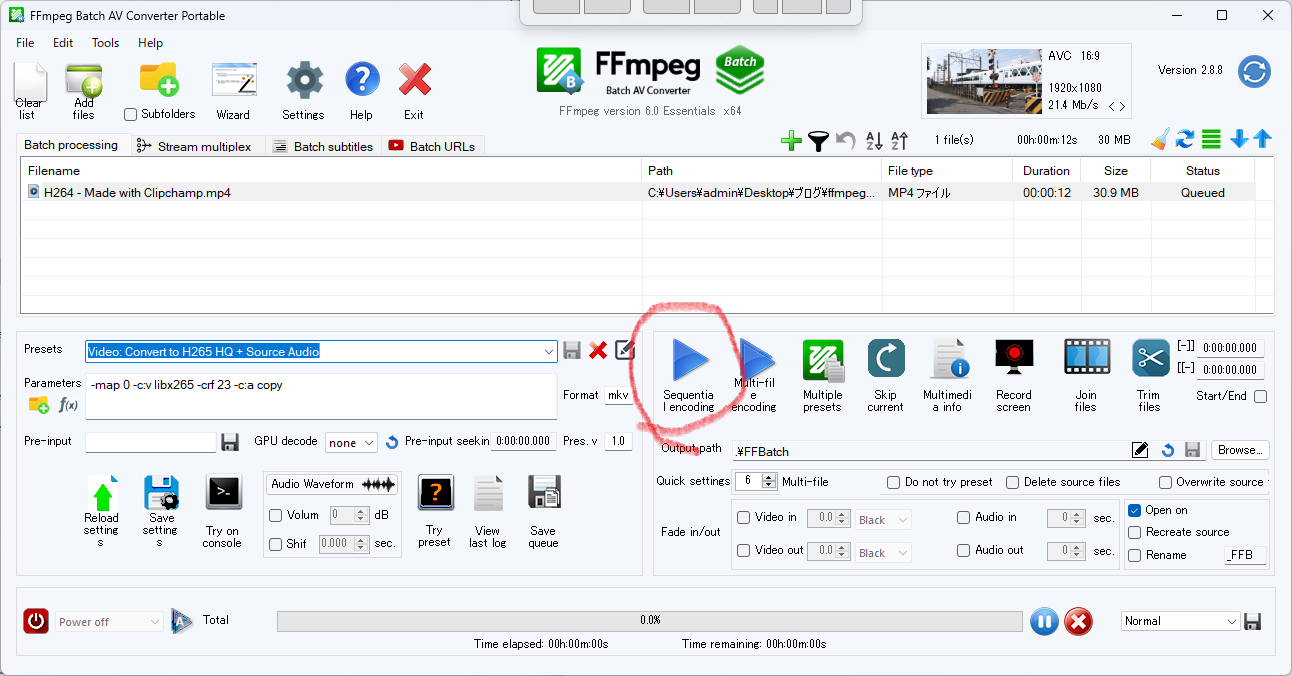Toggle the Delete source files checkbox
This screenshot has height=676, width=1292.
(x=1013, y=482)
